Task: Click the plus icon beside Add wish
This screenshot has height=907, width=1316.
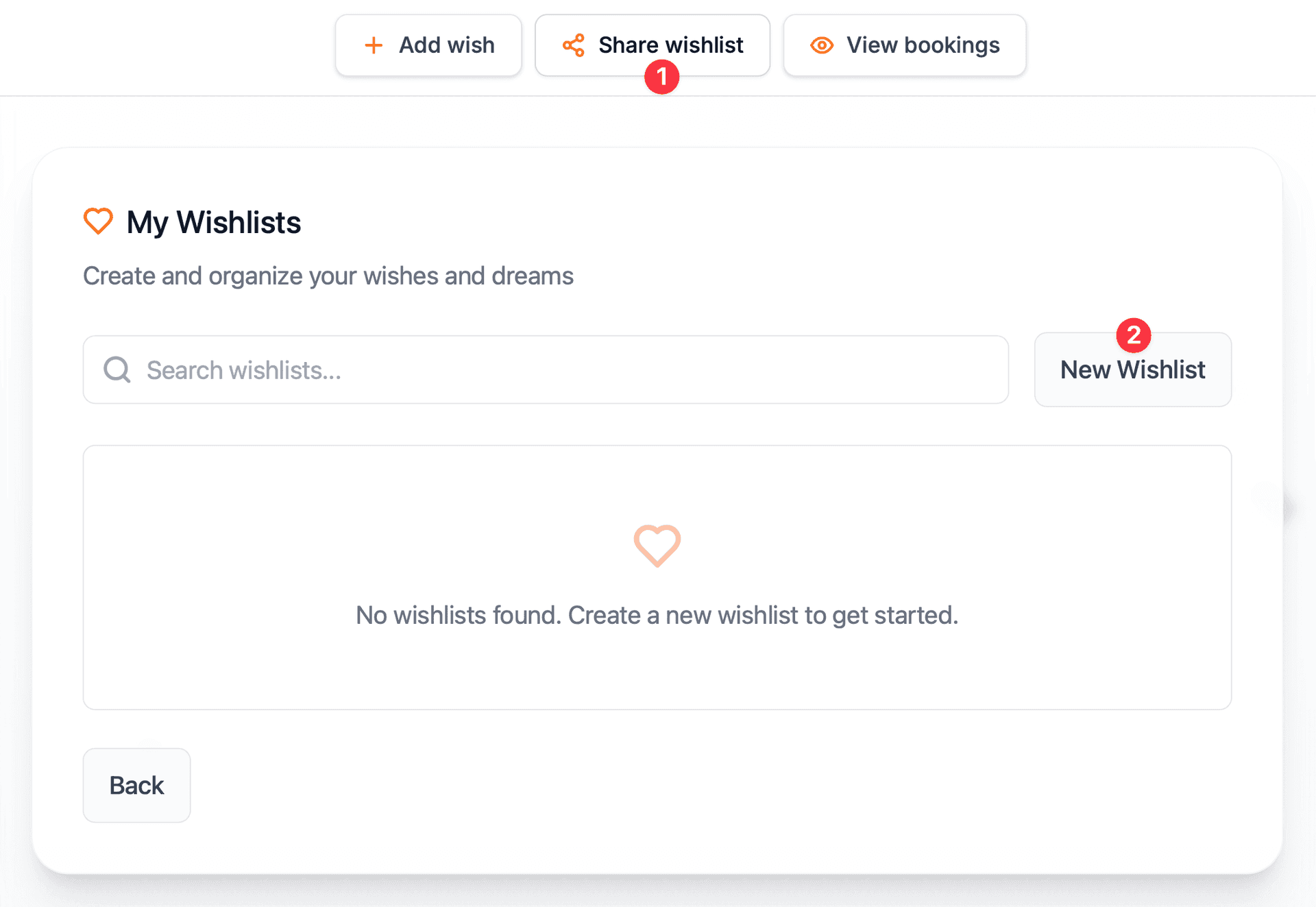Action: pos(374,45)
